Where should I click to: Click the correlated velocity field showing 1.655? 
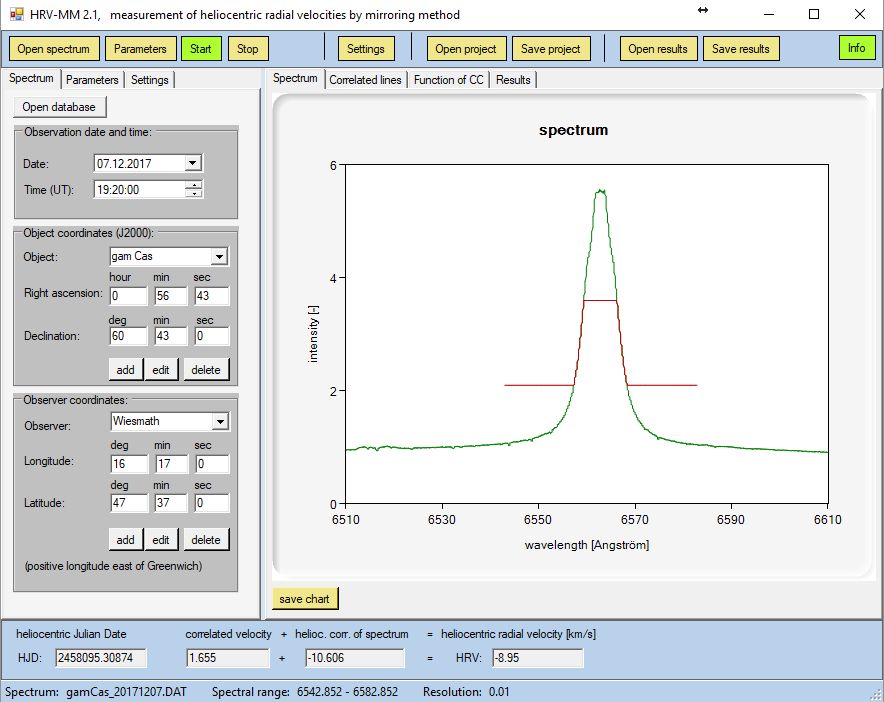click(228, 658)
